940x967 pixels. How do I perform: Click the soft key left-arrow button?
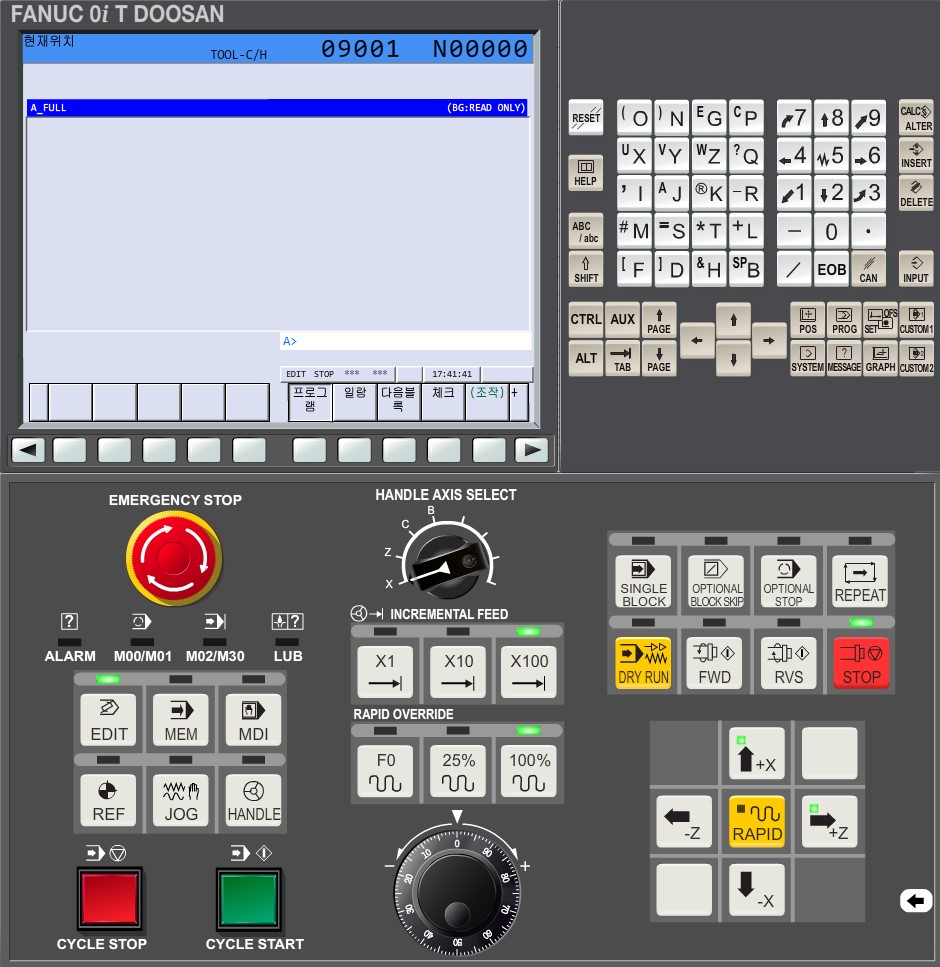28,450
